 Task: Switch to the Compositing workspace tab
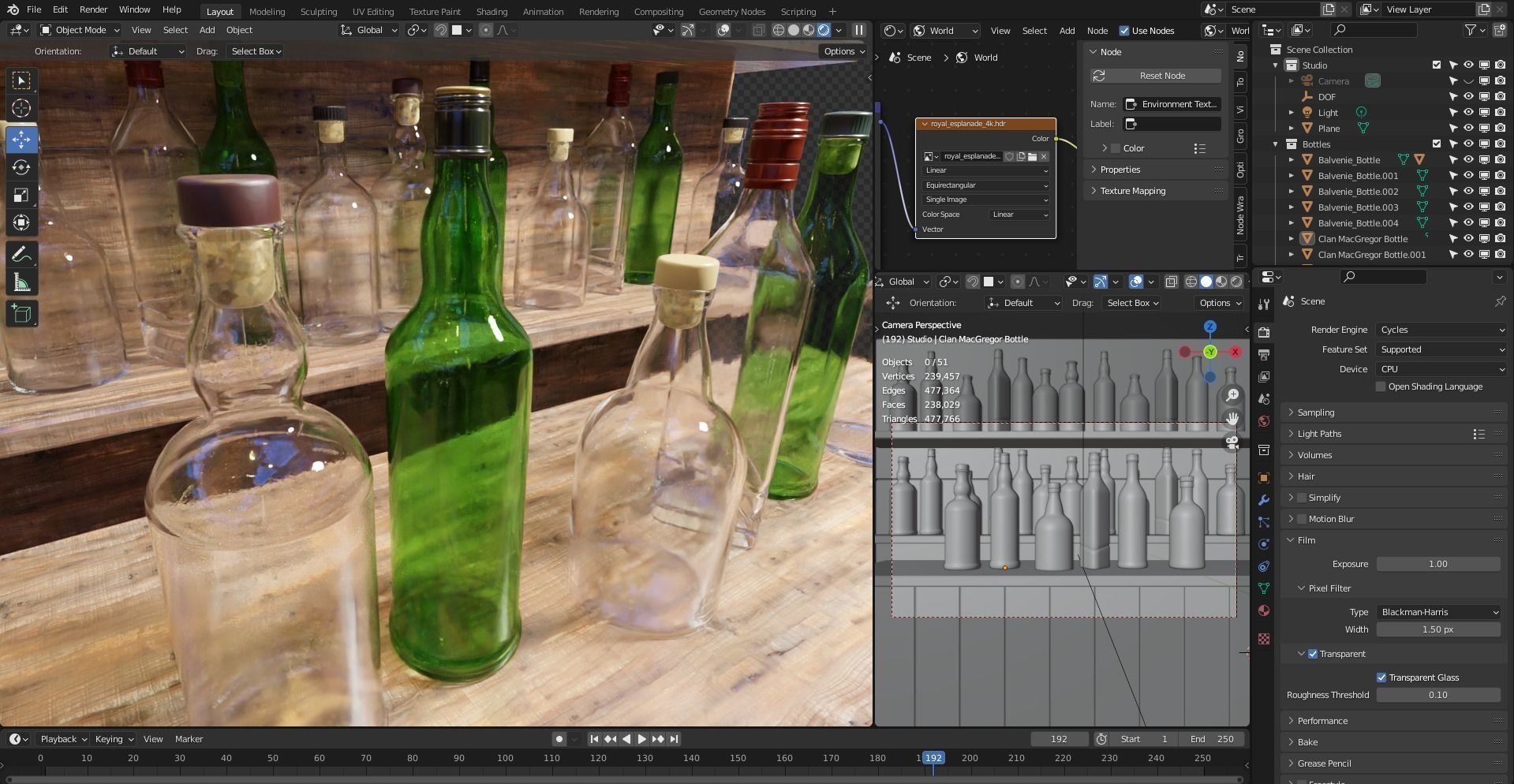[658, 12]
